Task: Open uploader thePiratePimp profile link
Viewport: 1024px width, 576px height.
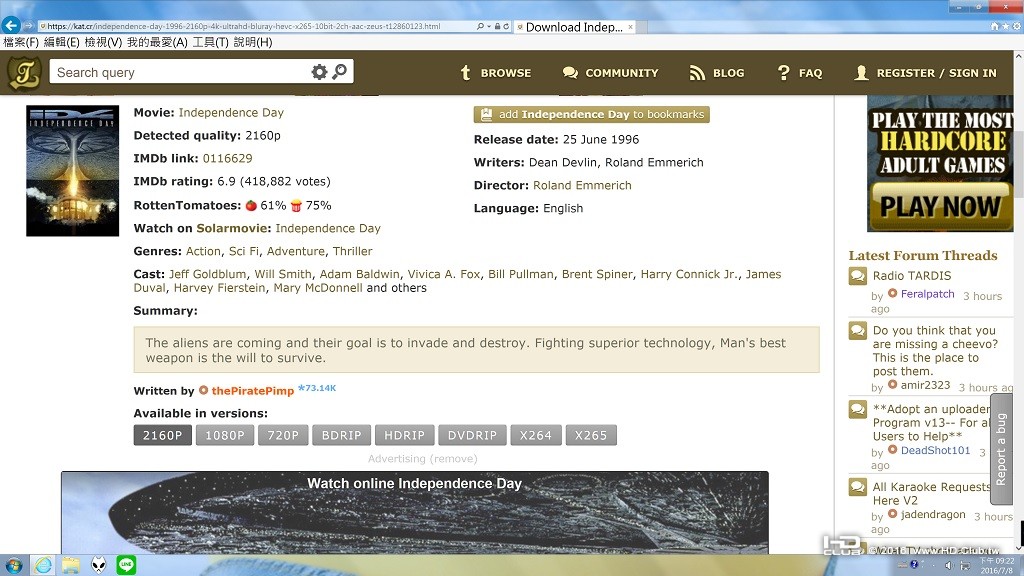Action: click(x=253, y=391)
